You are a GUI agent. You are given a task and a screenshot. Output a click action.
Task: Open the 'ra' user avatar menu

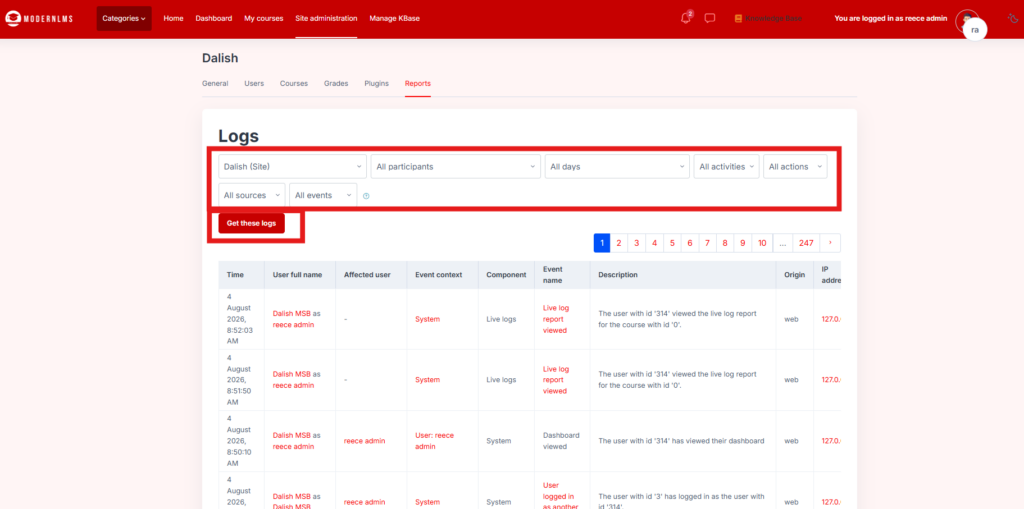click(x=974, y=29)
